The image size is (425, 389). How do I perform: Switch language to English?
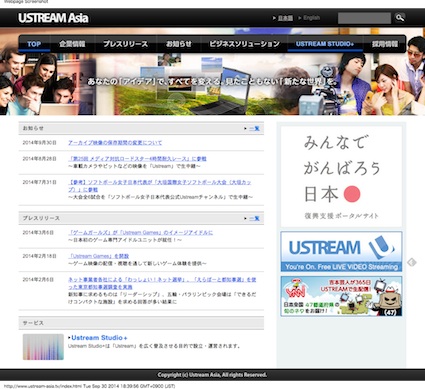click(x=312, y=18)
